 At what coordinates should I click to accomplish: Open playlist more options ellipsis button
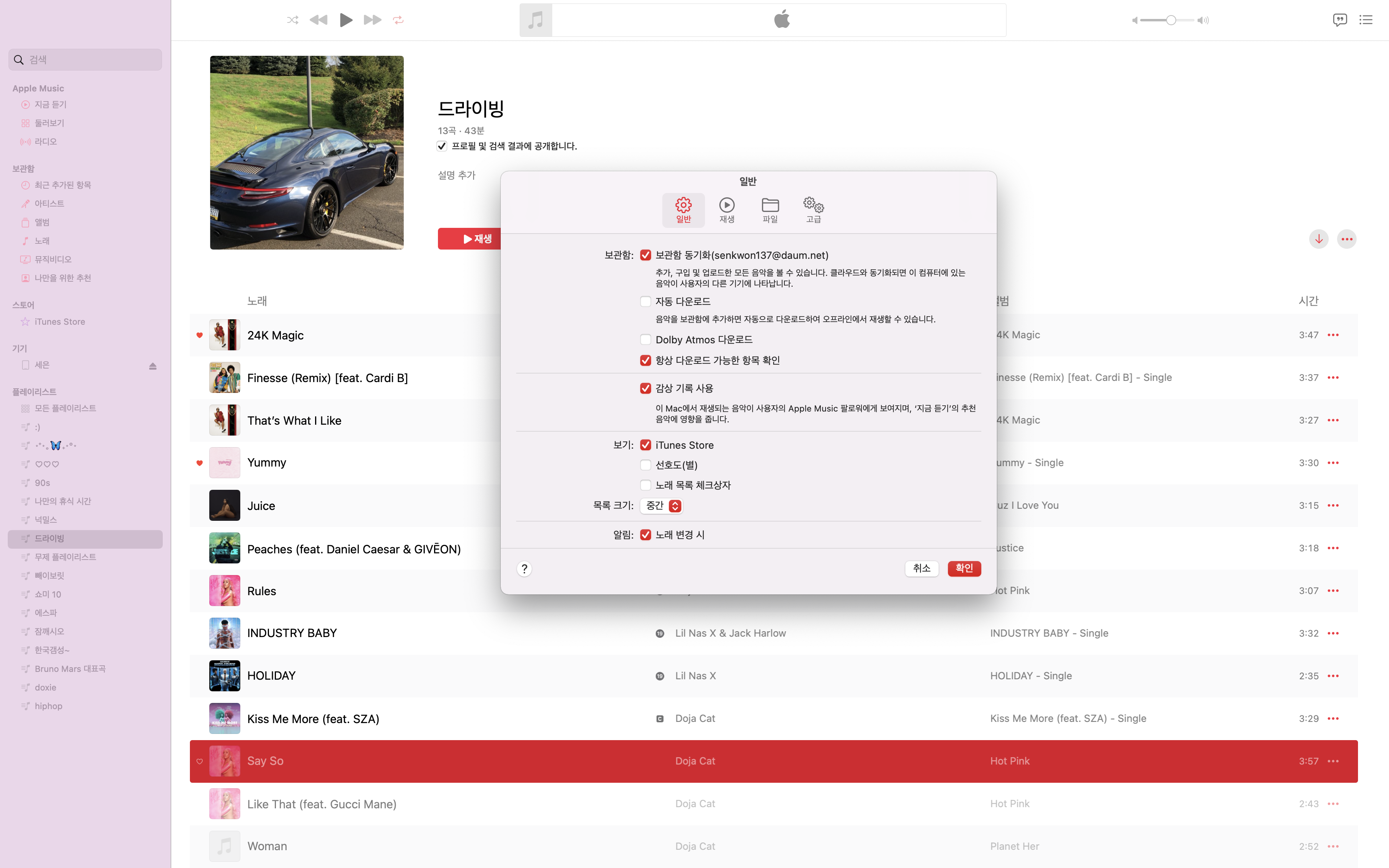coord(1346,239)
